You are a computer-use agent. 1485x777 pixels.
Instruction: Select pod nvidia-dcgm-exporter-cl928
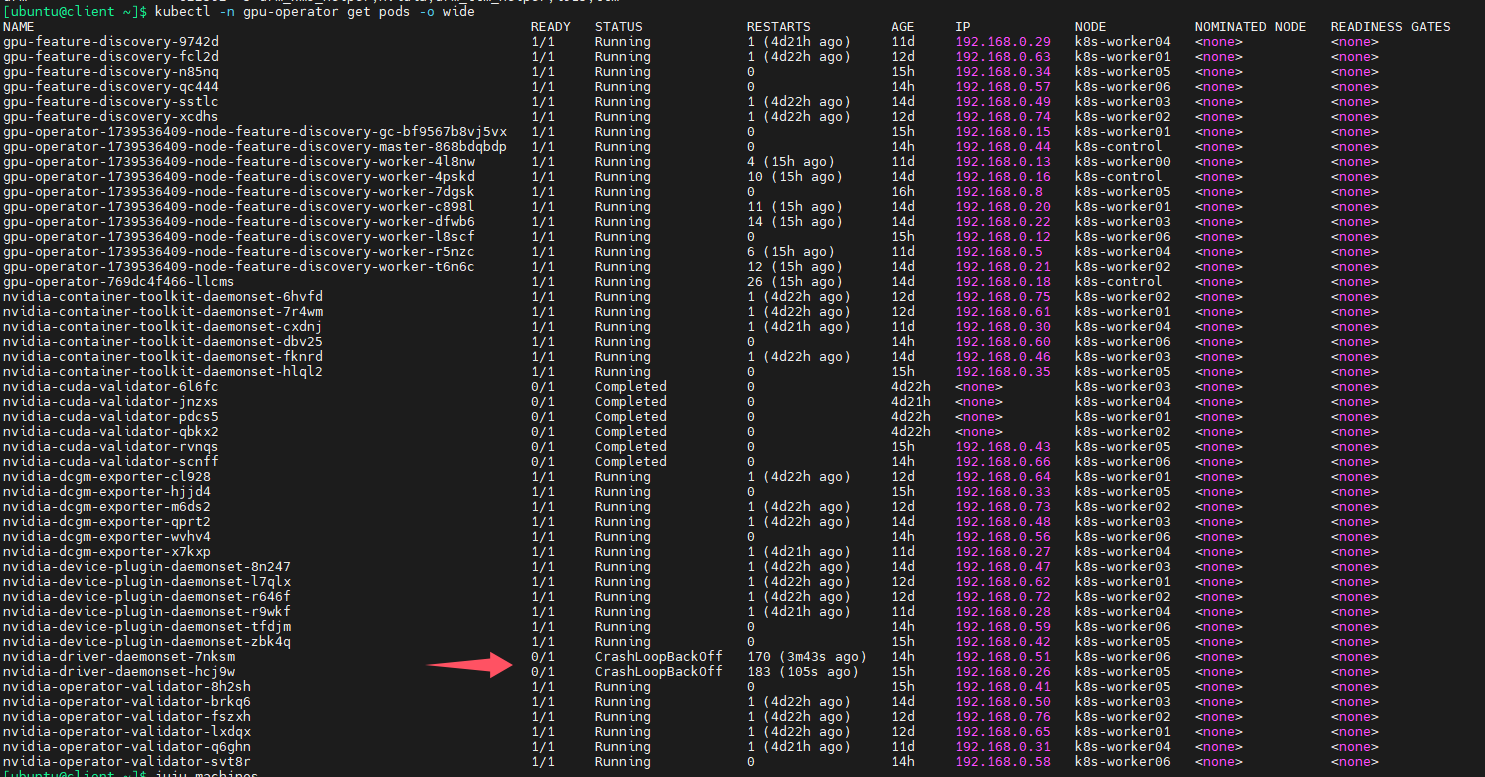click(106, 476)
